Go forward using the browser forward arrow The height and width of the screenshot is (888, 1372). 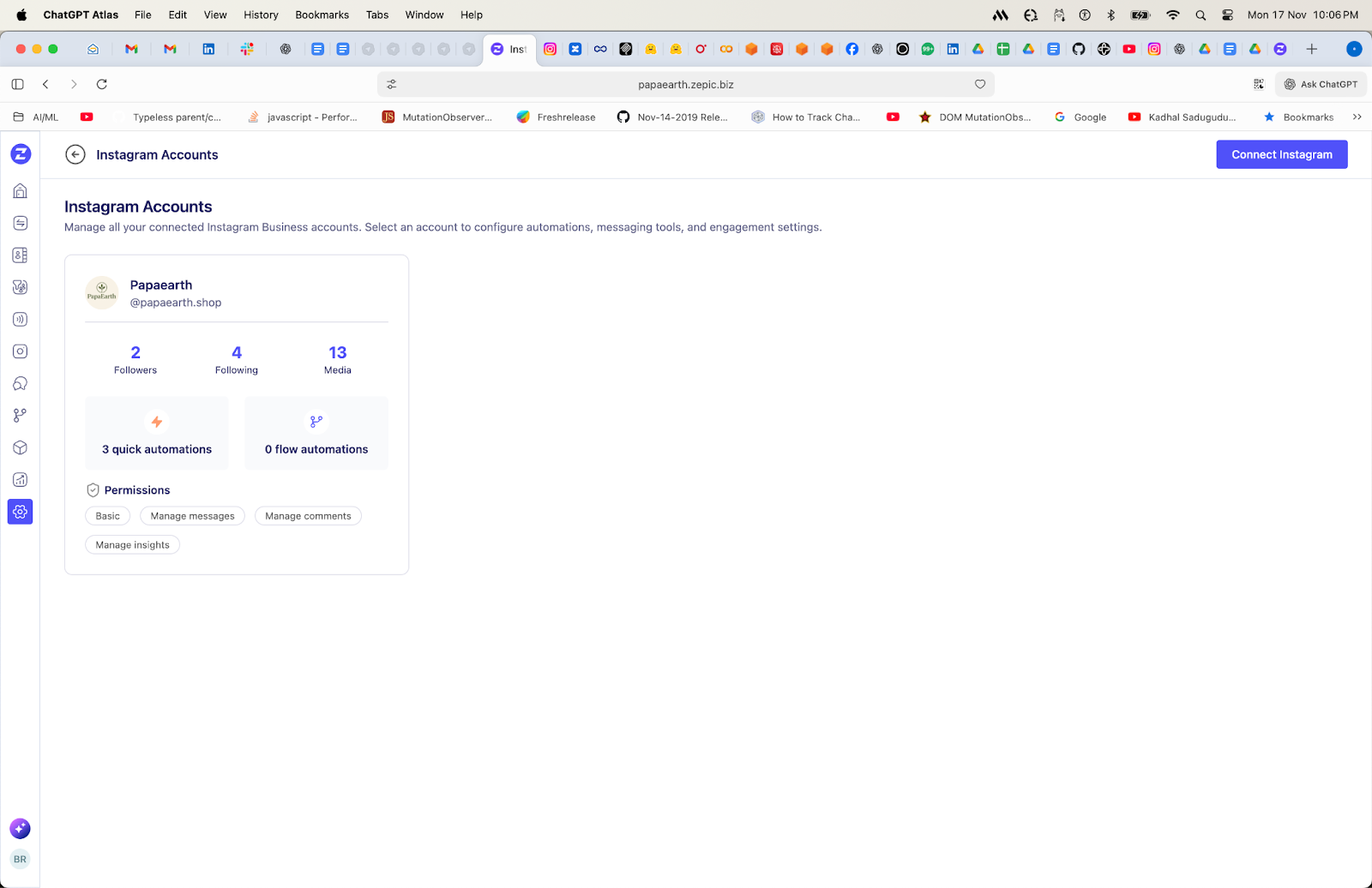click(x=74, y=84)
